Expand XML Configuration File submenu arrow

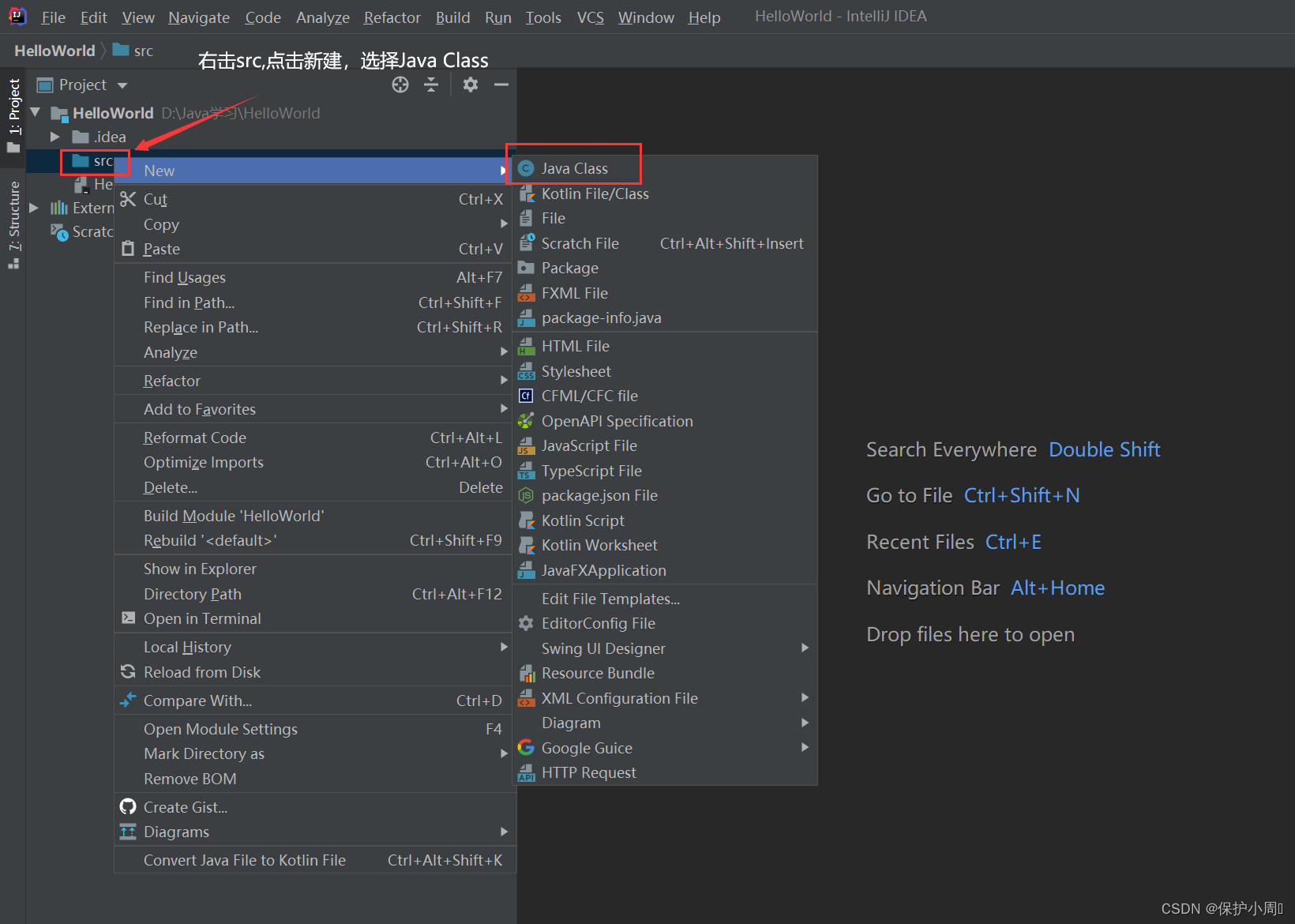(x=805, y=697)
